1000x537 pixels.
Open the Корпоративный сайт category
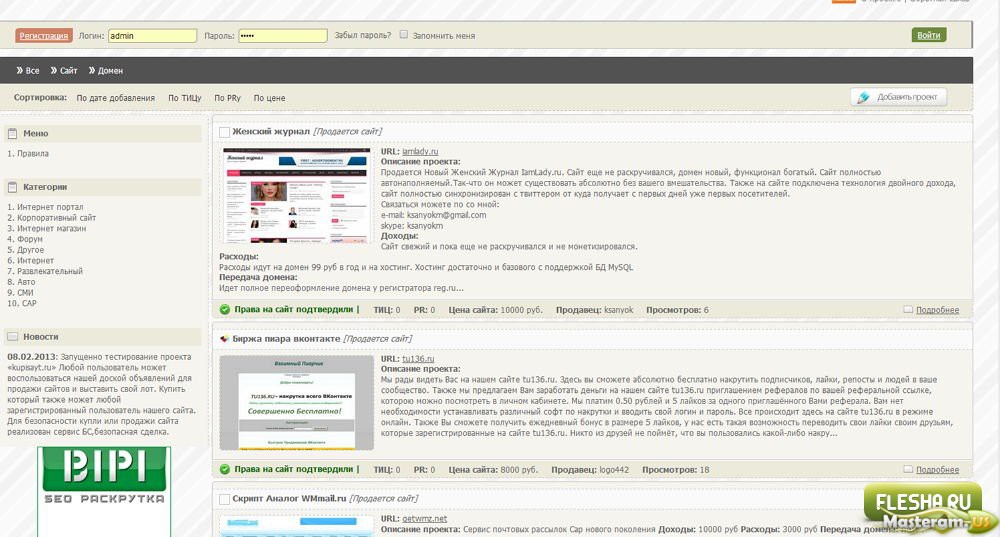pyautogui.click(x=57, y=218)
